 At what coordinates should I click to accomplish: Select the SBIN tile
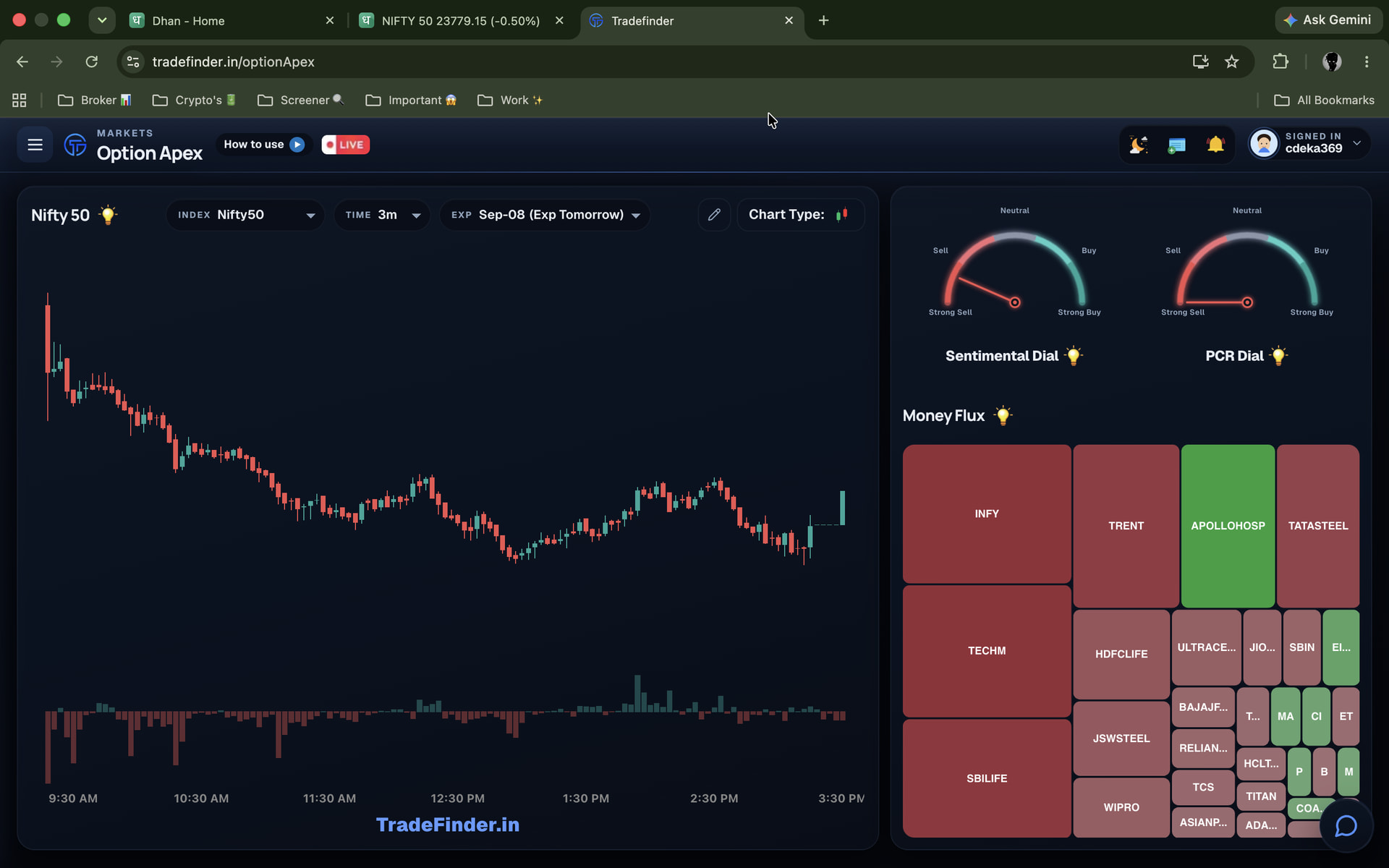[1301, 647]
